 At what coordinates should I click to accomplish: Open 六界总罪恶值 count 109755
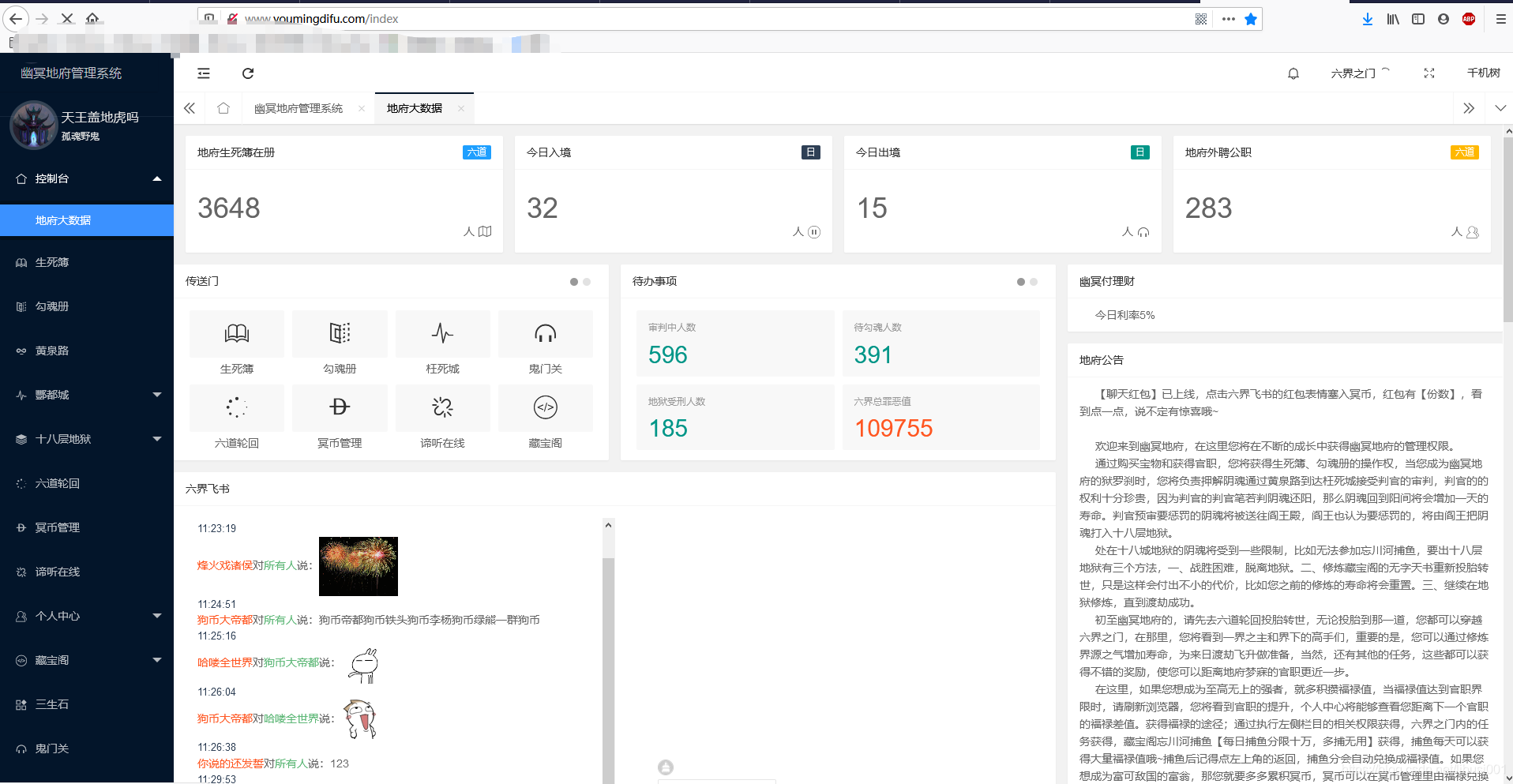point(894,429)
